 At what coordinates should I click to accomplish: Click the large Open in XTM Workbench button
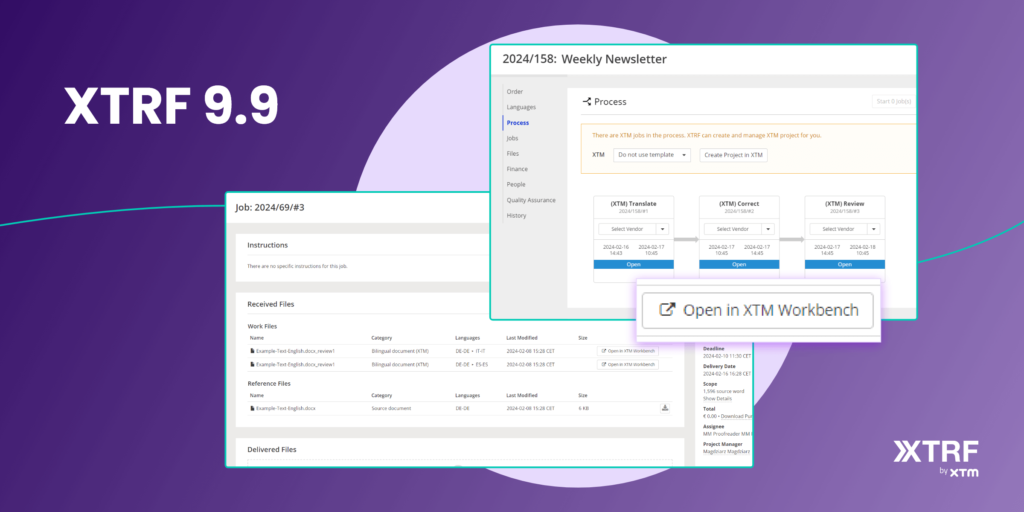point(758,310)
